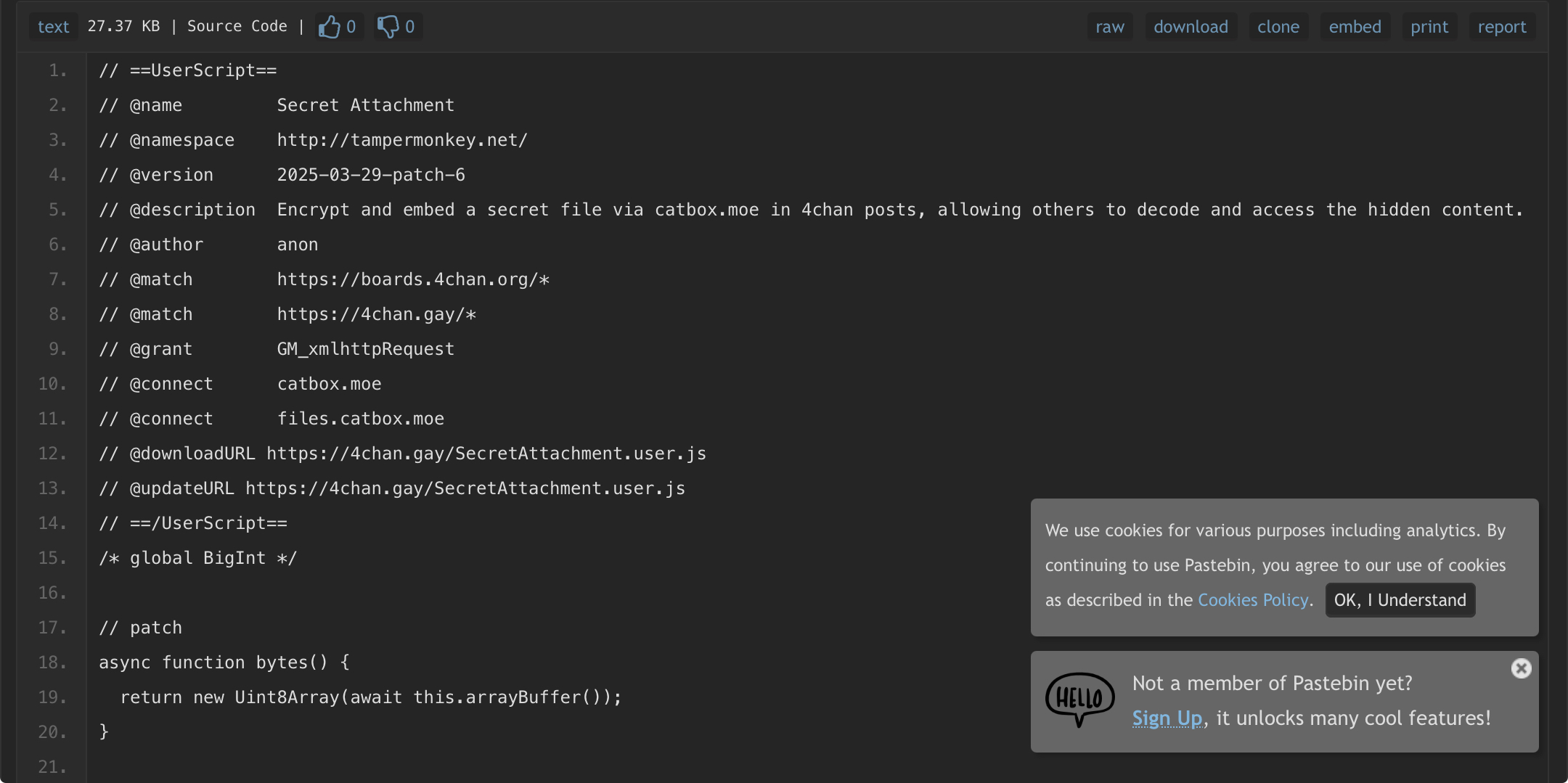Click '// ==/UserScript==' closing line
The image size is (1568, 783).
193,523
